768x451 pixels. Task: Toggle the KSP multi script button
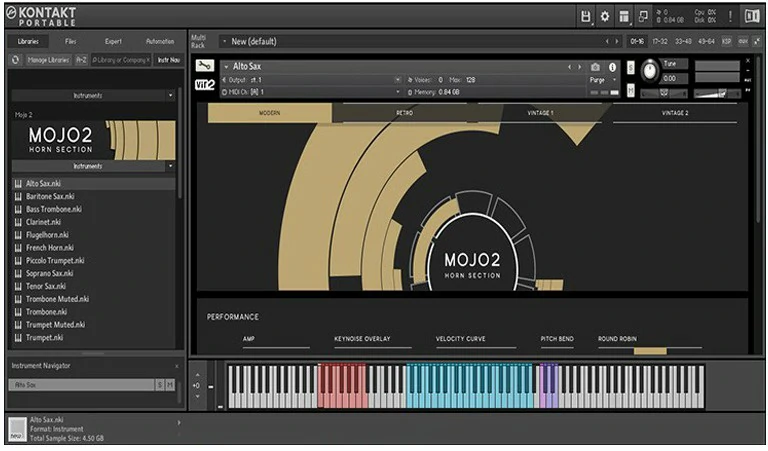[726, 42]
